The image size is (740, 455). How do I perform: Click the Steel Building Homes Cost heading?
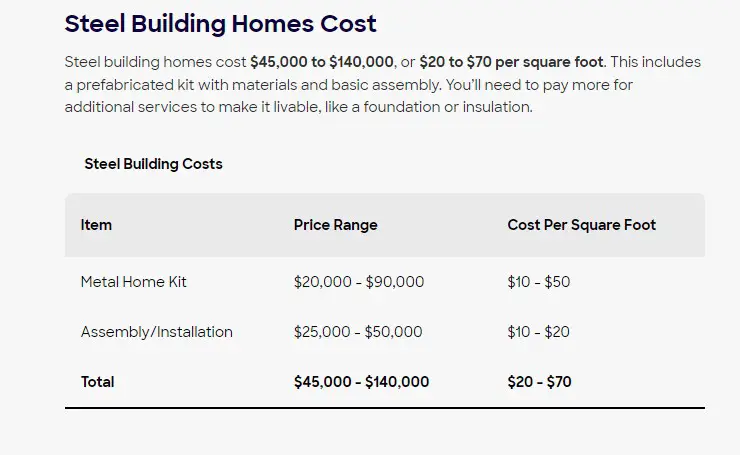tap(220, 24)
